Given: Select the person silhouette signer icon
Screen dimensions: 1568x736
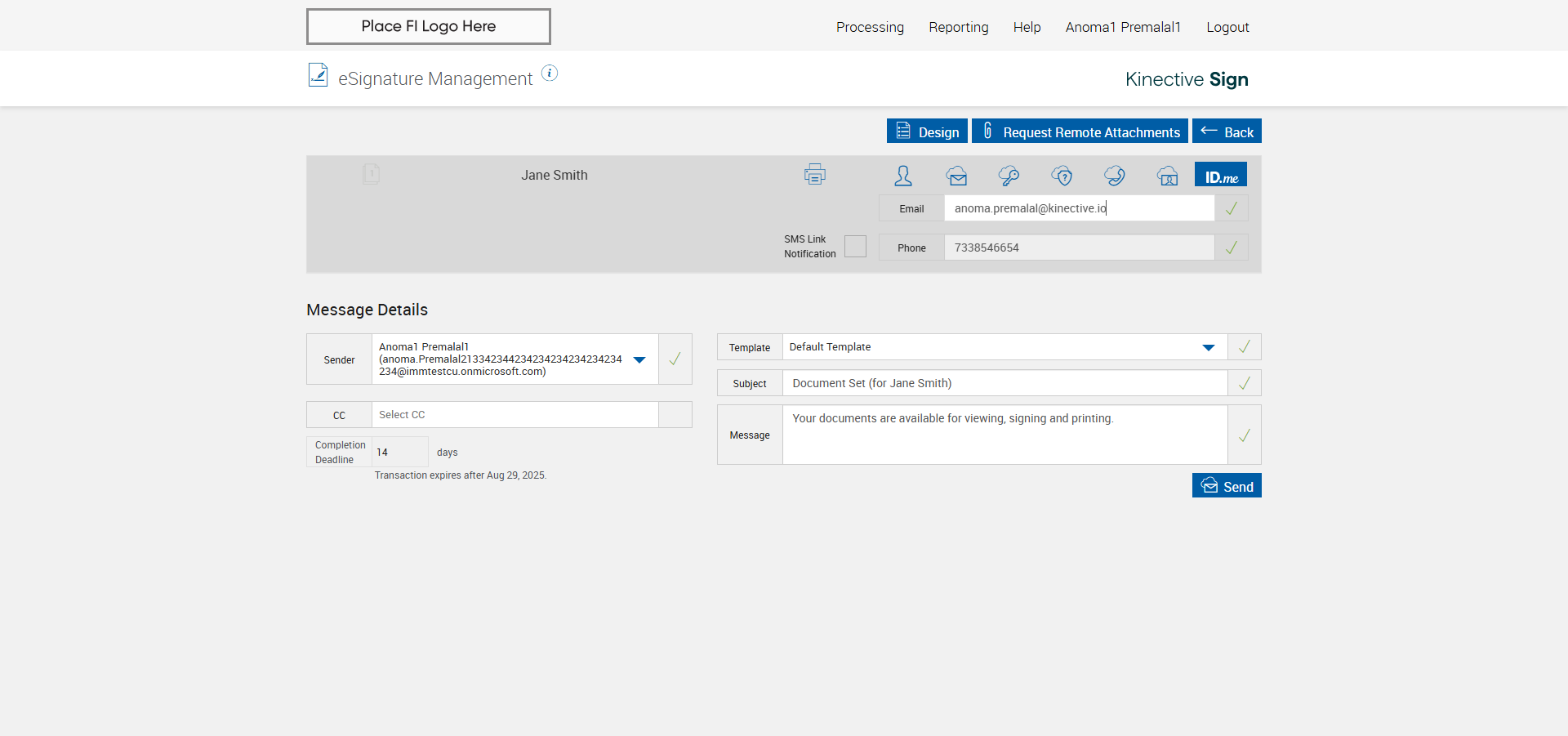Looking at the screenshot, I should tap(903, 176).
